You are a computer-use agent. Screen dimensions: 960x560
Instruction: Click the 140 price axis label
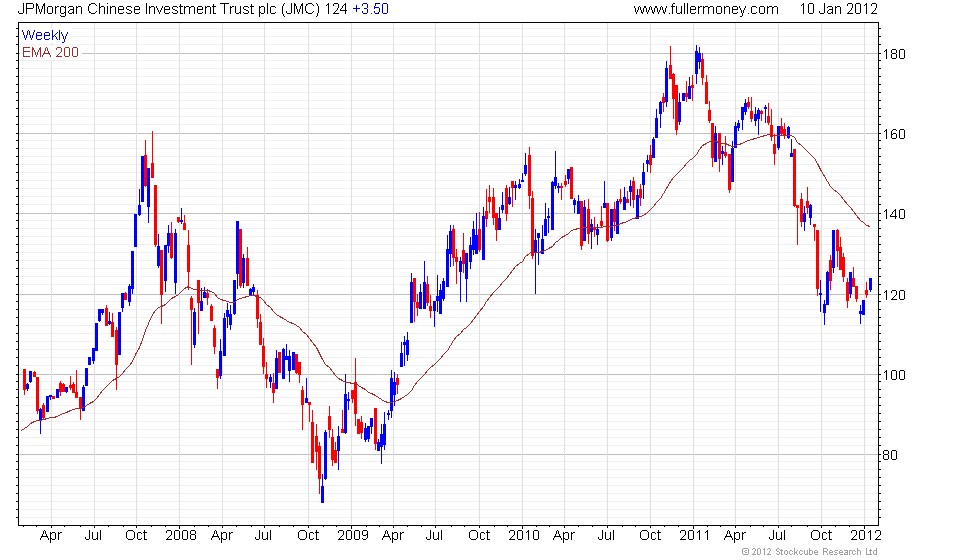pyautogui.click(x=893, y=214)
